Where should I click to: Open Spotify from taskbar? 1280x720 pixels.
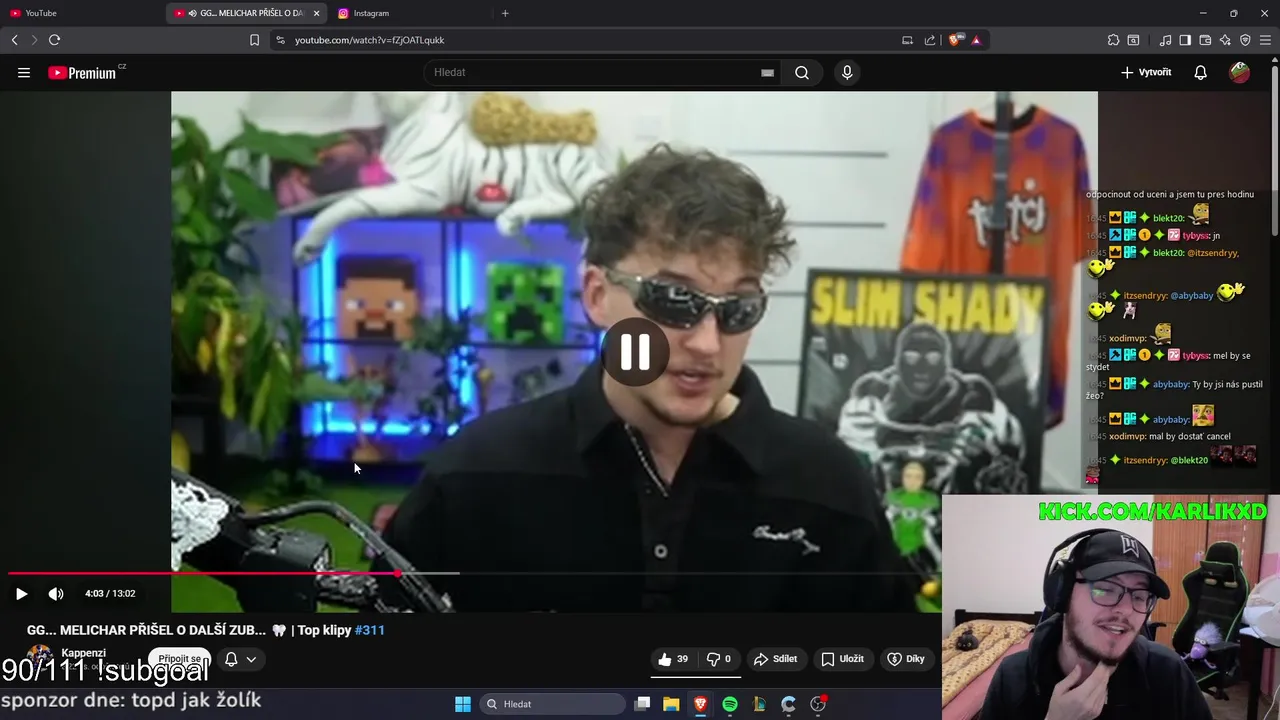(730, 704)
